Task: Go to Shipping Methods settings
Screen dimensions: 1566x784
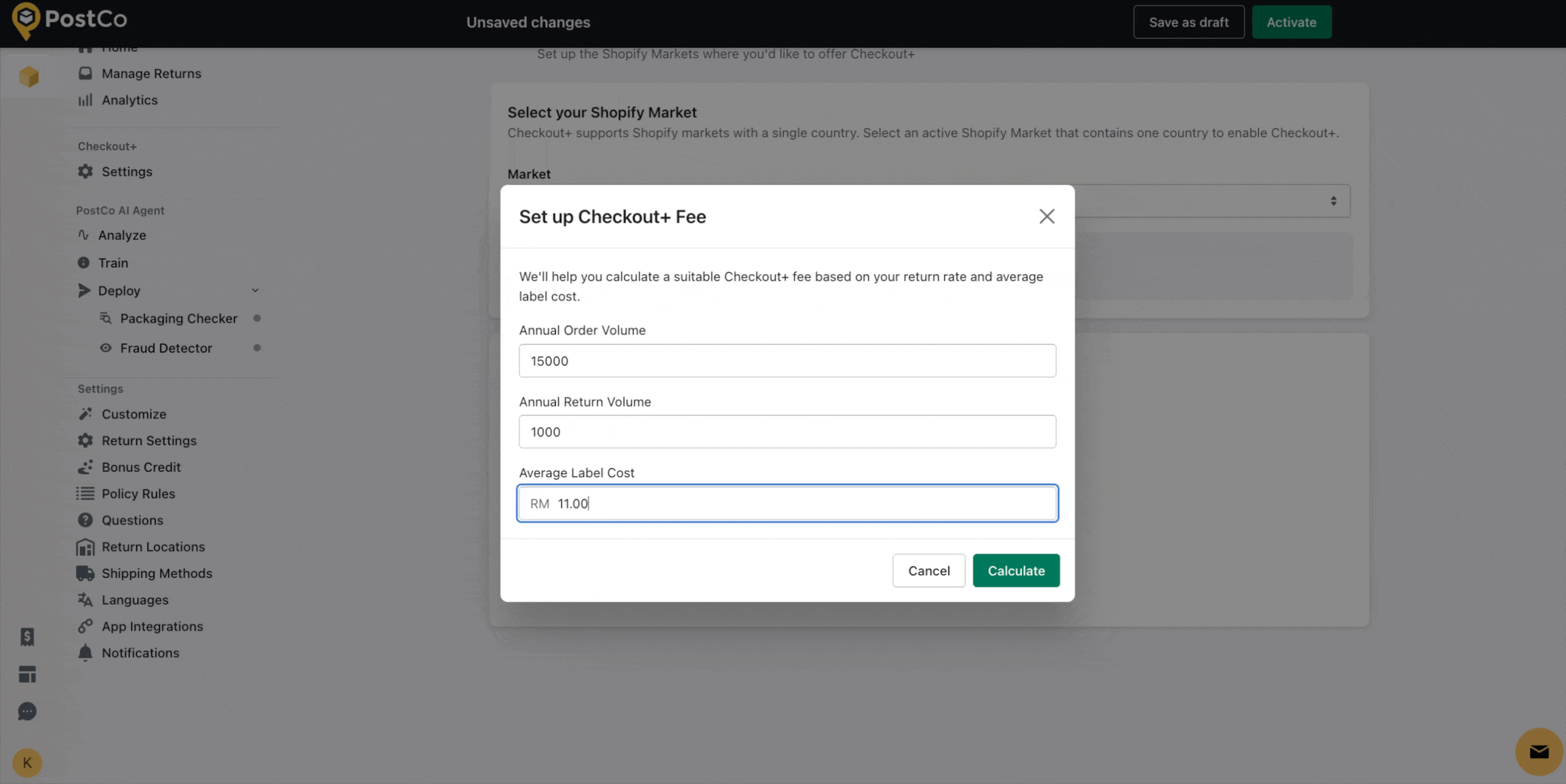Action: (x=157, y=573)
